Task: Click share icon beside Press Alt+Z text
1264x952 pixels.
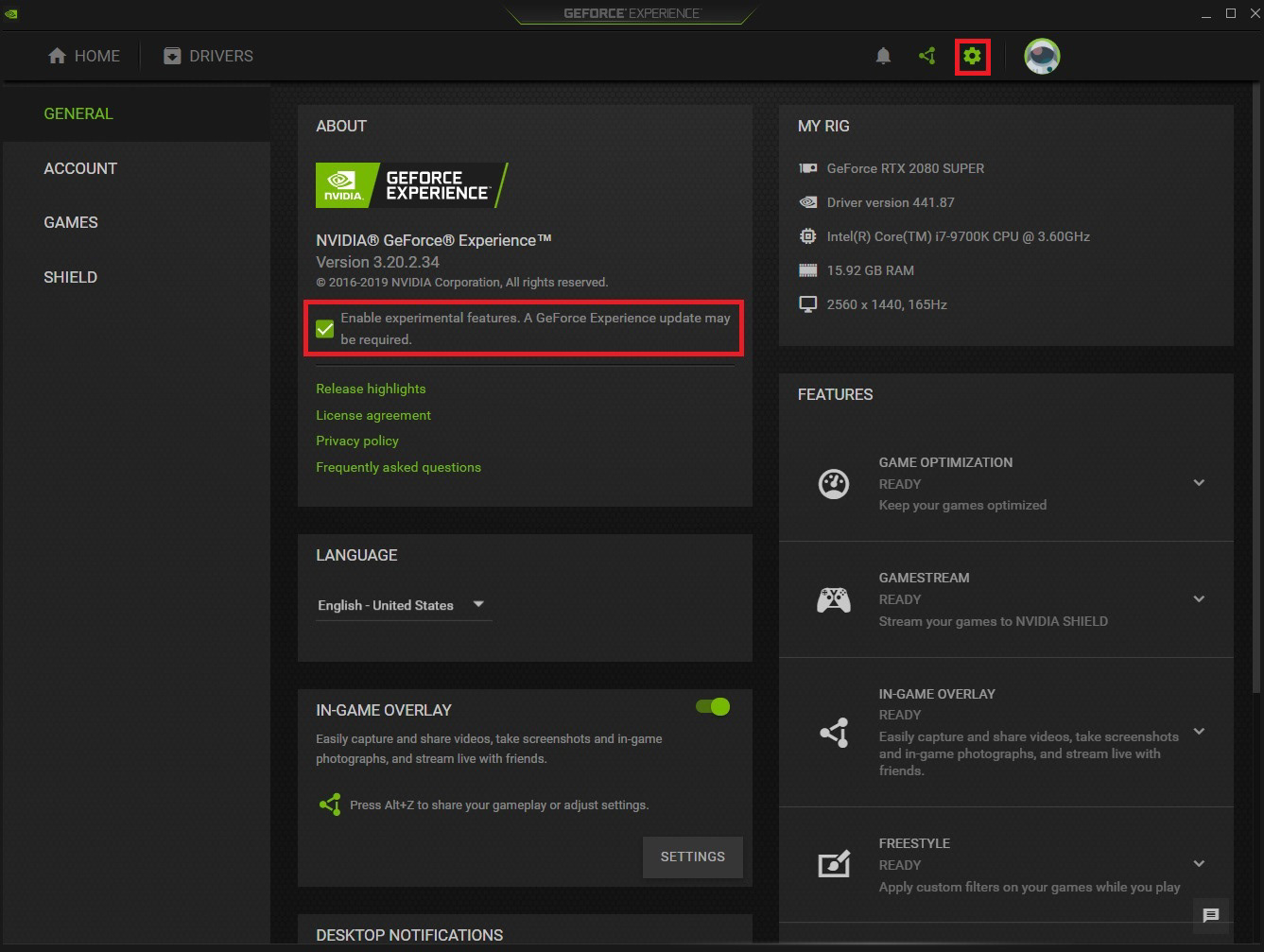Action: pyautogui.click(x=329, y=805)
